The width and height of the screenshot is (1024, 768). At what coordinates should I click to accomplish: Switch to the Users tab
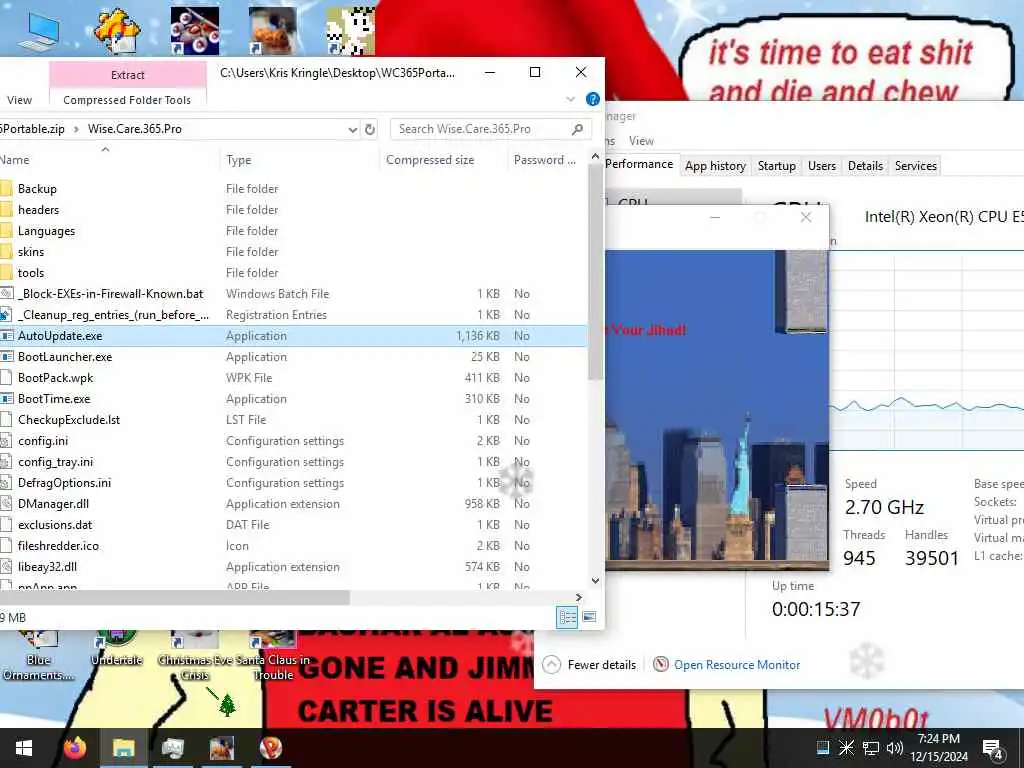822,166
